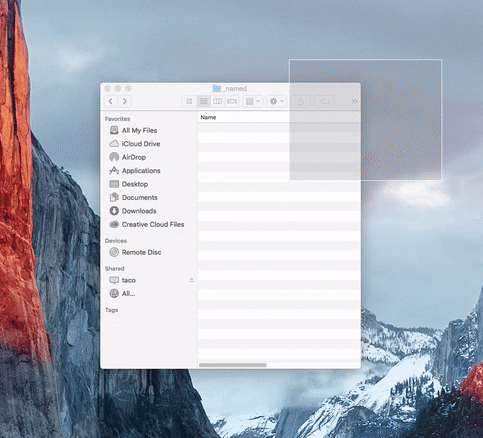The width and height of the screenshot is (483, 438).
Task: Sort by the Name column header
Action: [208, 117]
